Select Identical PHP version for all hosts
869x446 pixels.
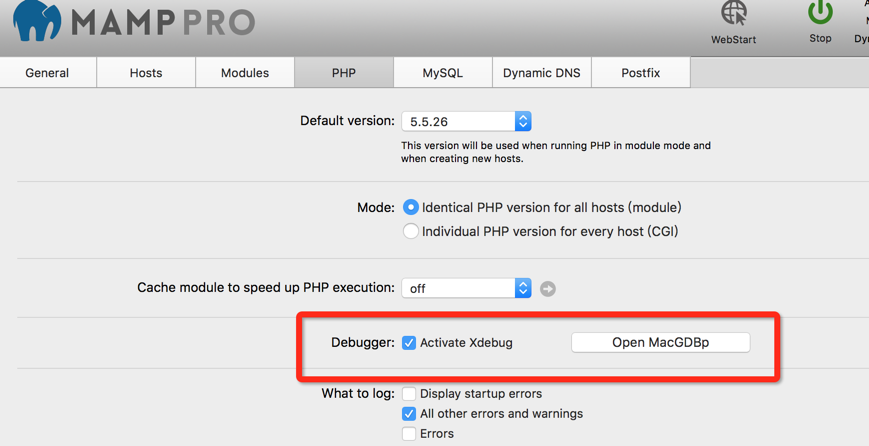pyautogui.click(x=411, y=208)
